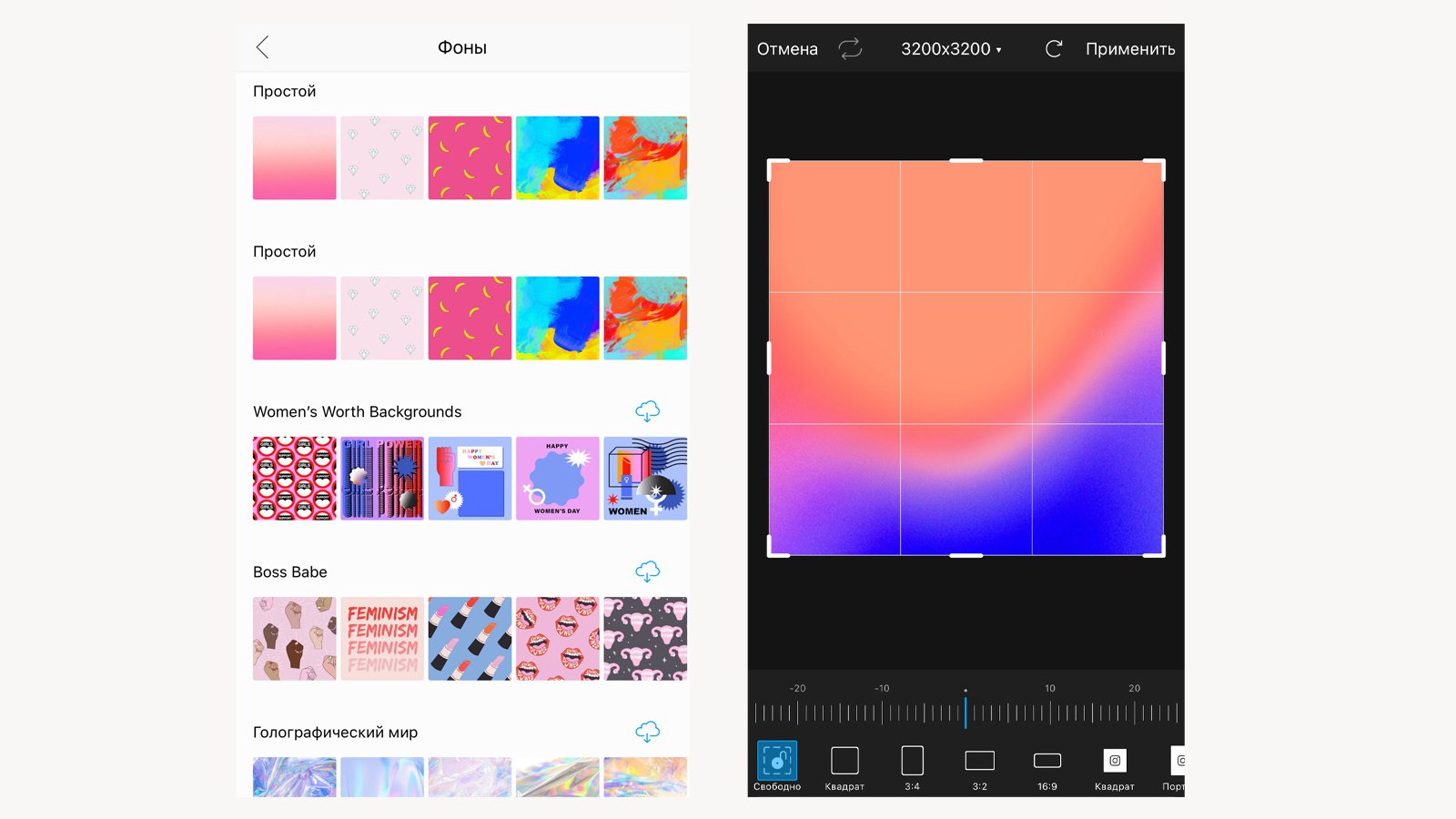Select Instagram Квадрат crop preset
1456x819 pixels.
click(x=1115, y=768)
